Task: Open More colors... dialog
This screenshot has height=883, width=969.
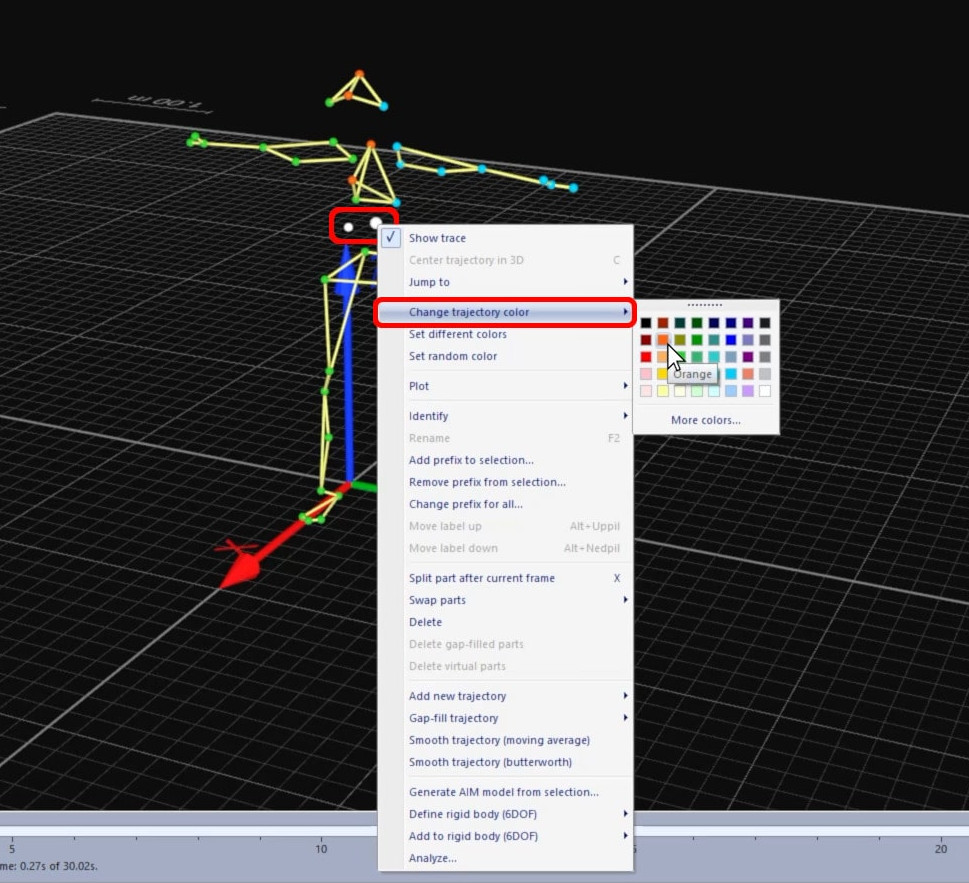Action: click(706, 420)
